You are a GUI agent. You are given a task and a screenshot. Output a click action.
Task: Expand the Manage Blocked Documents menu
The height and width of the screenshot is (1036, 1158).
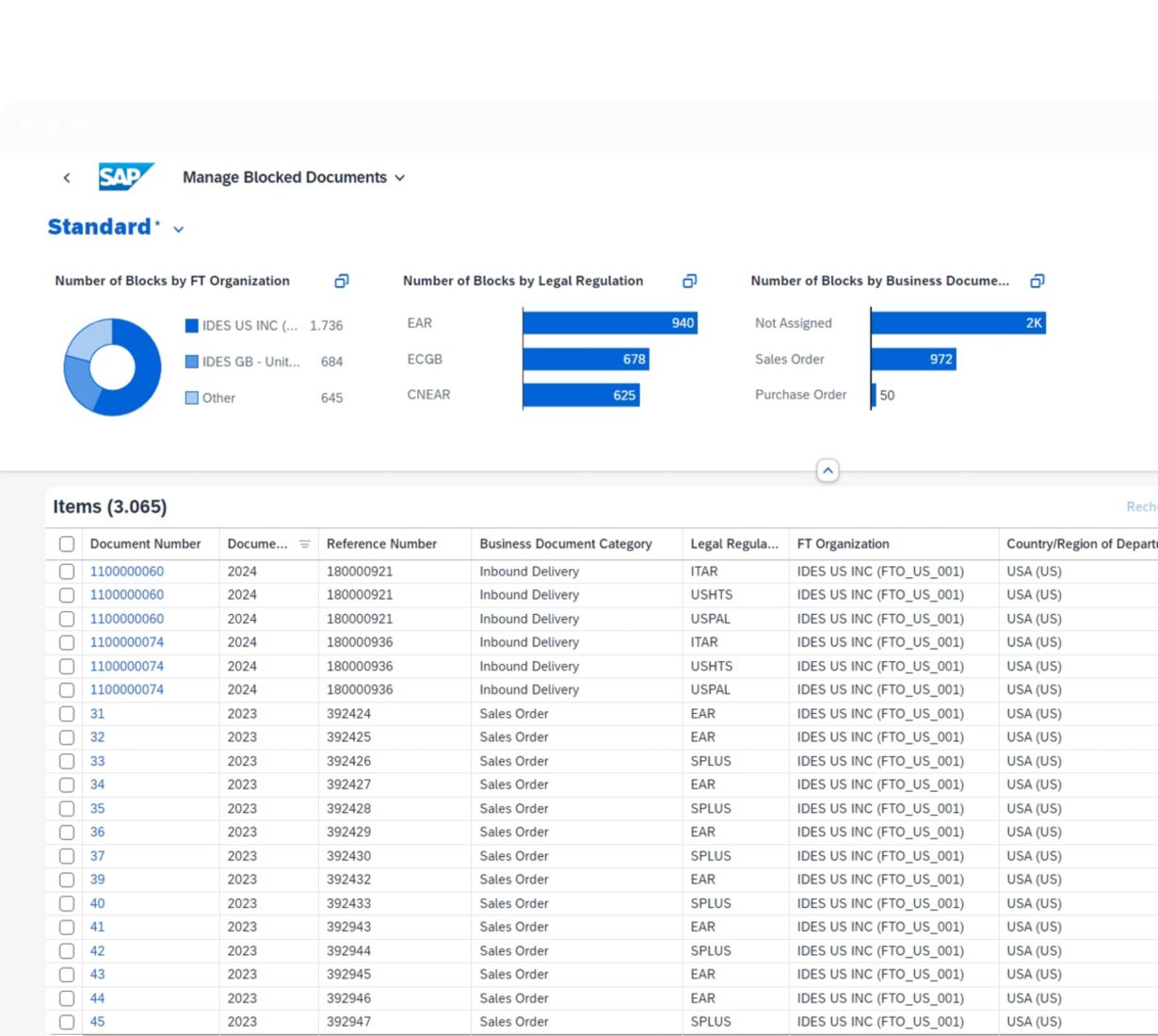point(399,178)
